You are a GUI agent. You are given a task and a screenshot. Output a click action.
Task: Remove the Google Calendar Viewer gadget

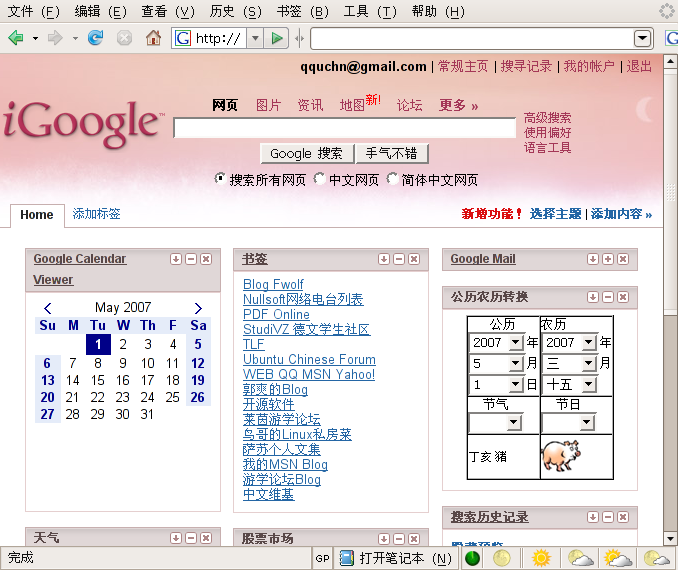[206, 259]
